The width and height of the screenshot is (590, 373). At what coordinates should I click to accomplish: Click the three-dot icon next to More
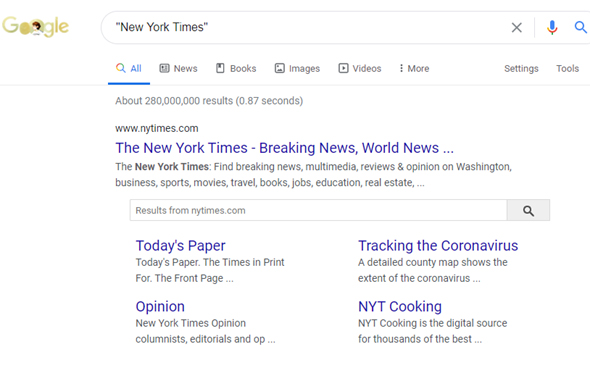pos(401,68)
